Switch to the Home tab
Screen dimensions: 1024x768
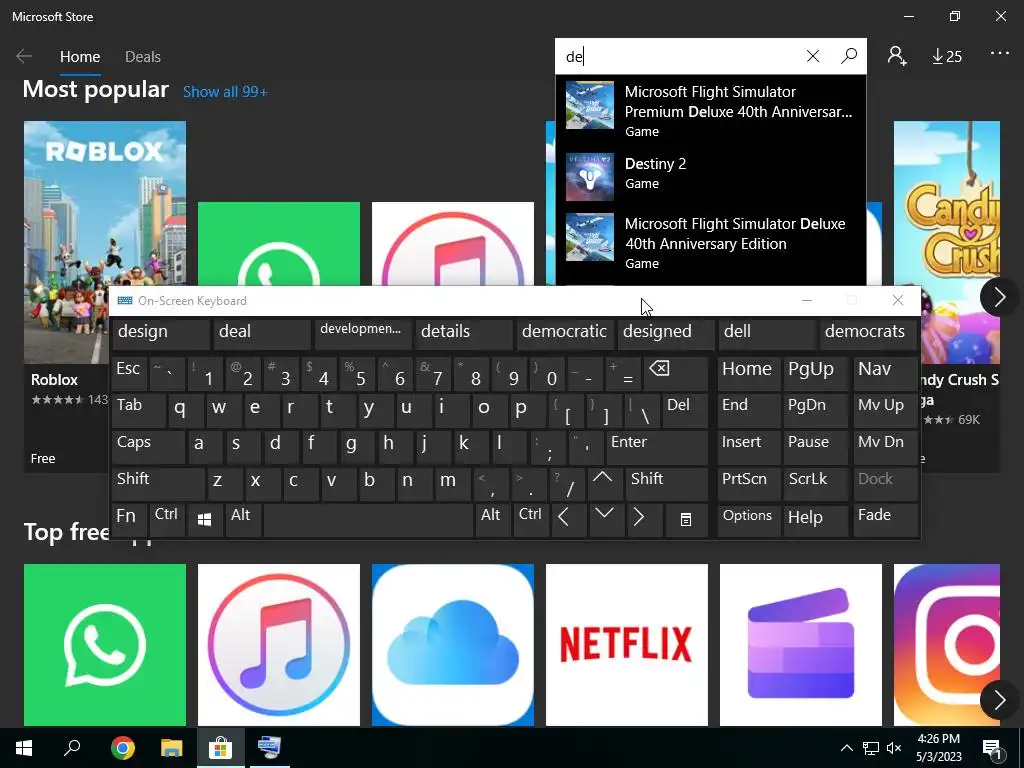80,57
